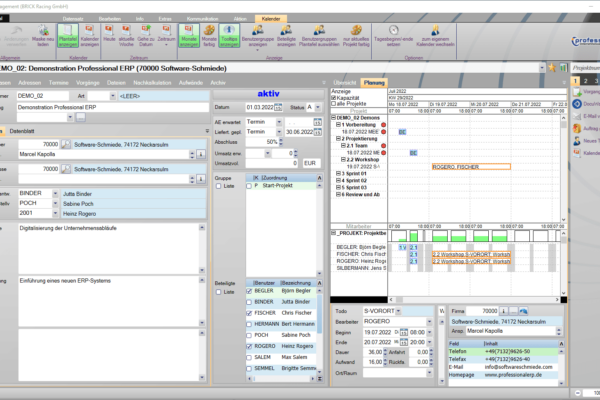This screenshot has width=600, height=400.
Task: Open the Todo S-VORORT dropdown
Action: pos(398,311)
